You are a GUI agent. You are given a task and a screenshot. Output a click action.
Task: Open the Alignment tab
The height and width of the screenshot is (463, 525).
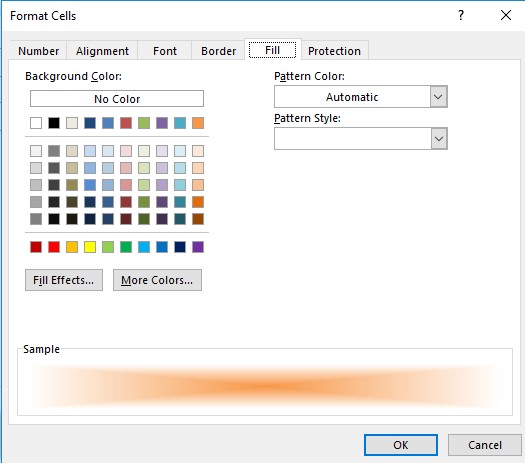pyautogui.click(x=102, y=51)
